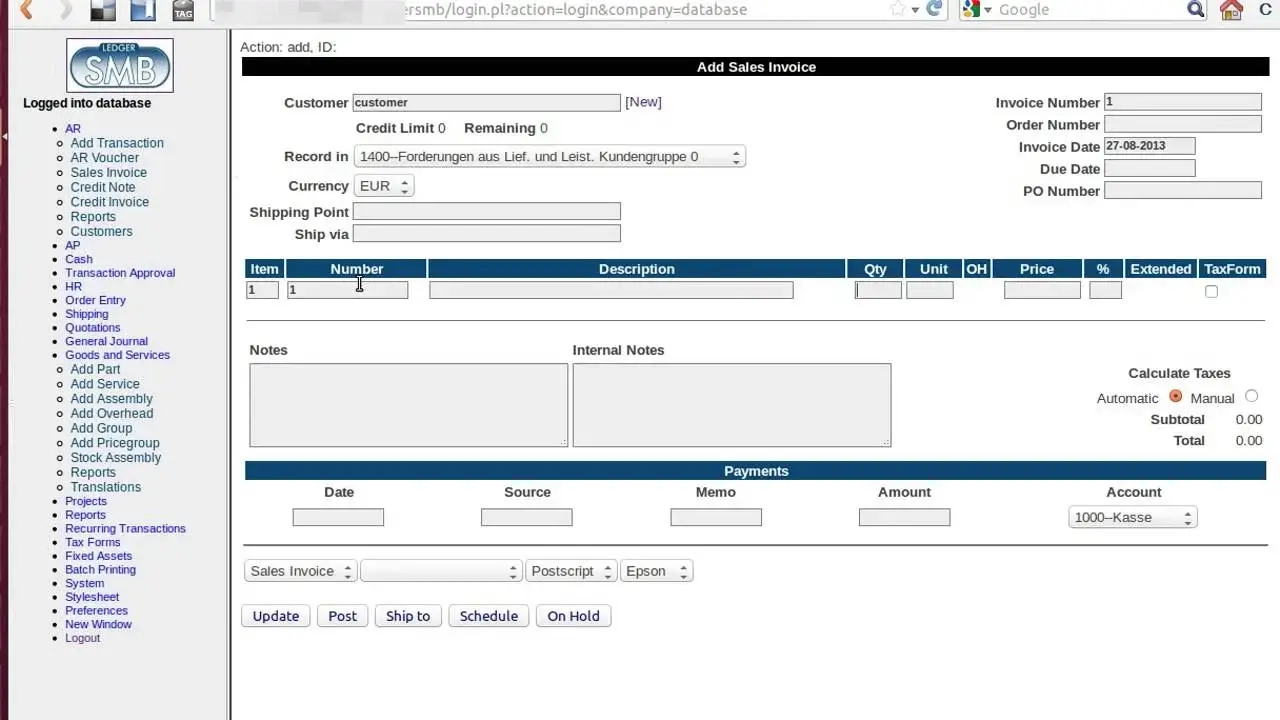The width and height of the screenshot is (1280, 720).
Task: Click the [New] customer link
Action: tap(643, 102)
